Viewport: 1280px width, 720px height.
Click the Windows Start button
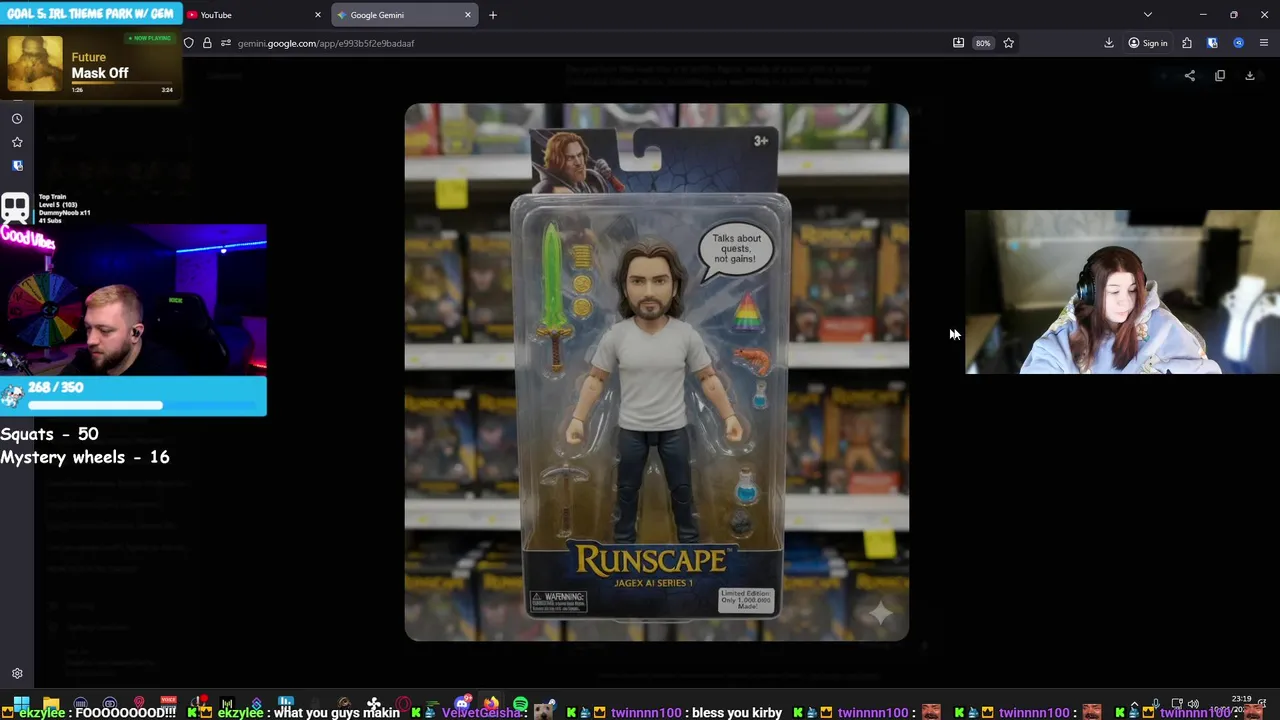tap(21, 704)
